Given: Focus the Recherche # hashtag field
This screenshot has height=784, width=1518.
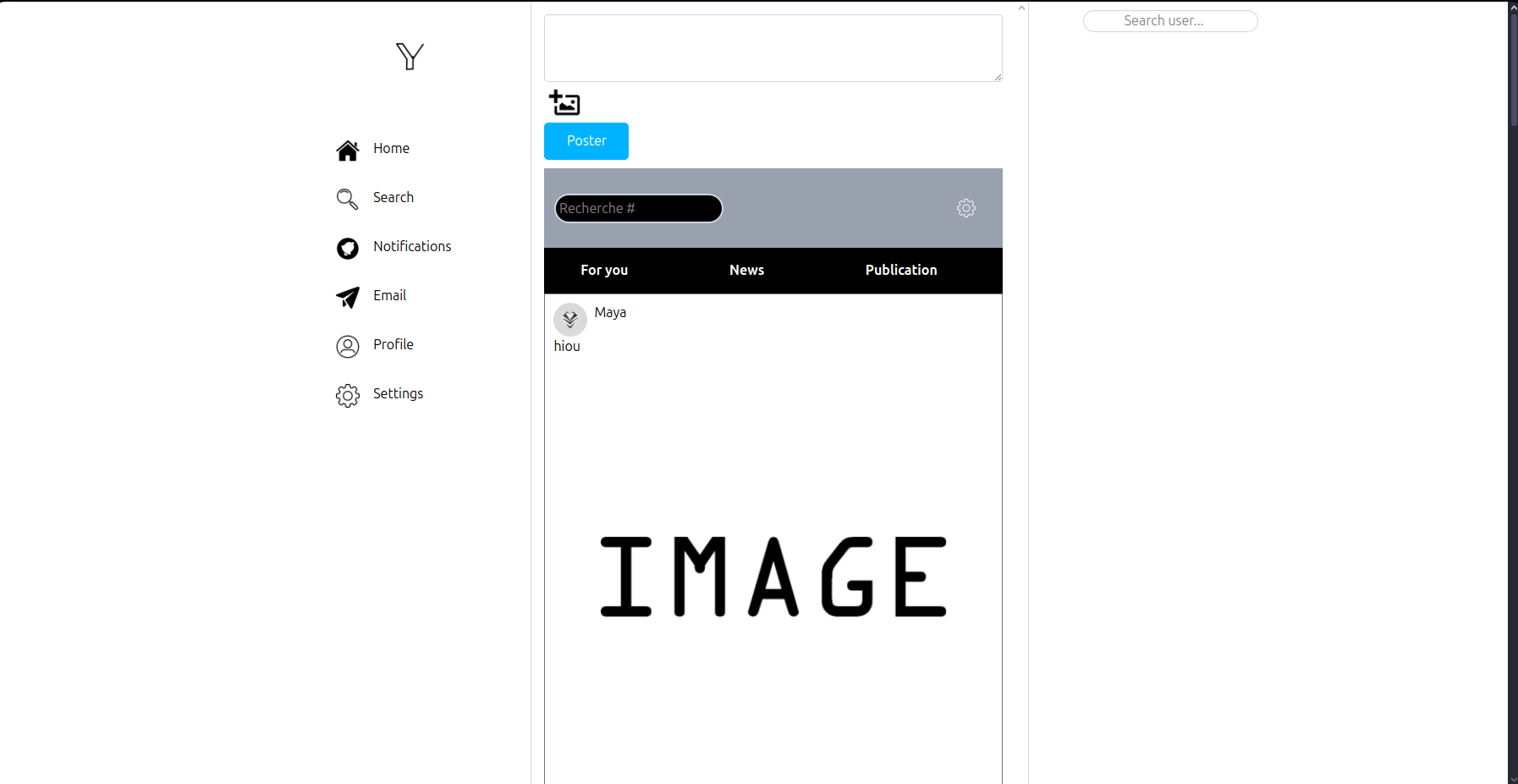Looking at the screenshot, I should tap(638, 208).
